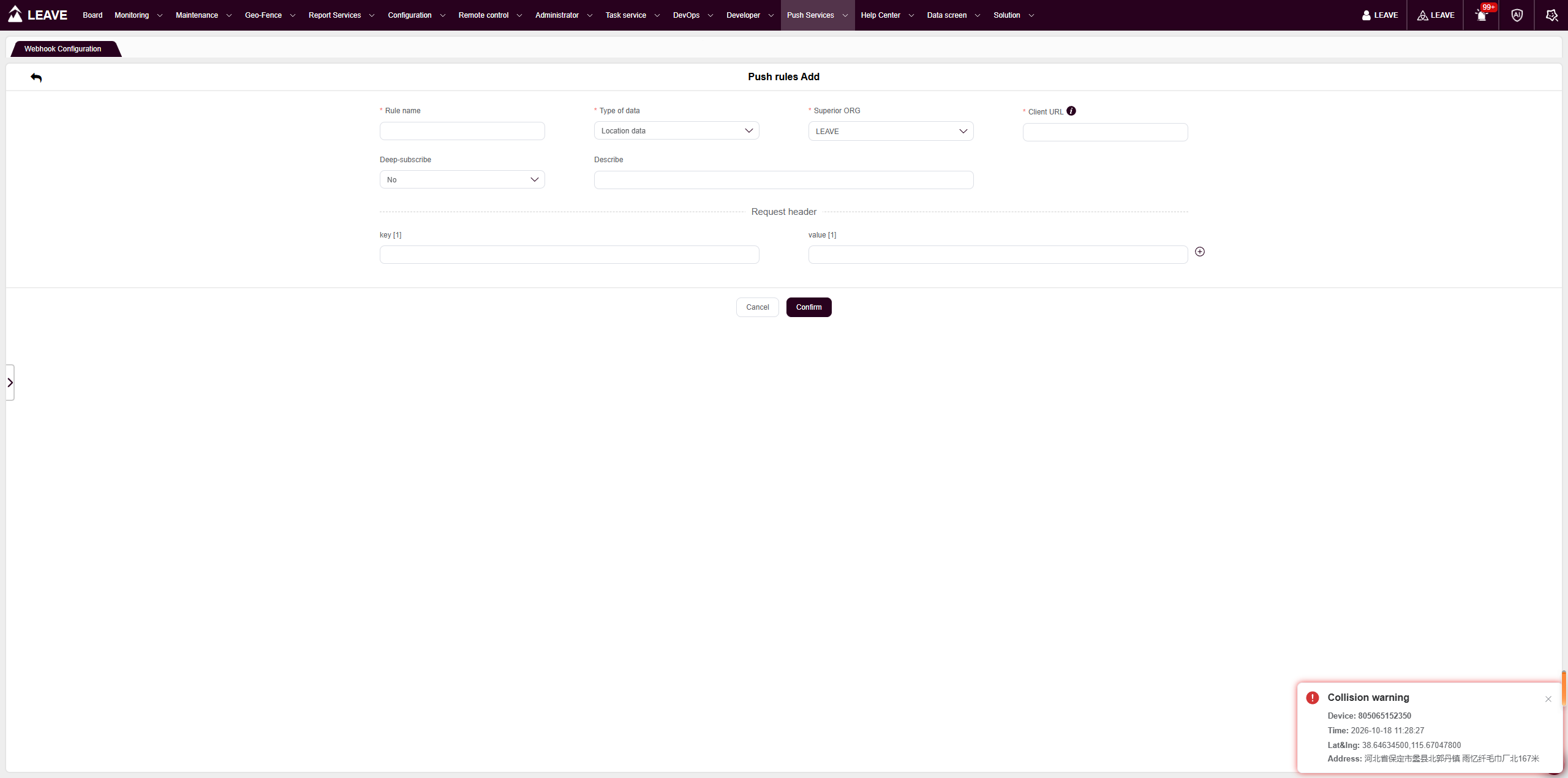This screenshot has width=1568, height=778.
Task: Open the Solution menu
Action: coord(1014,15)
